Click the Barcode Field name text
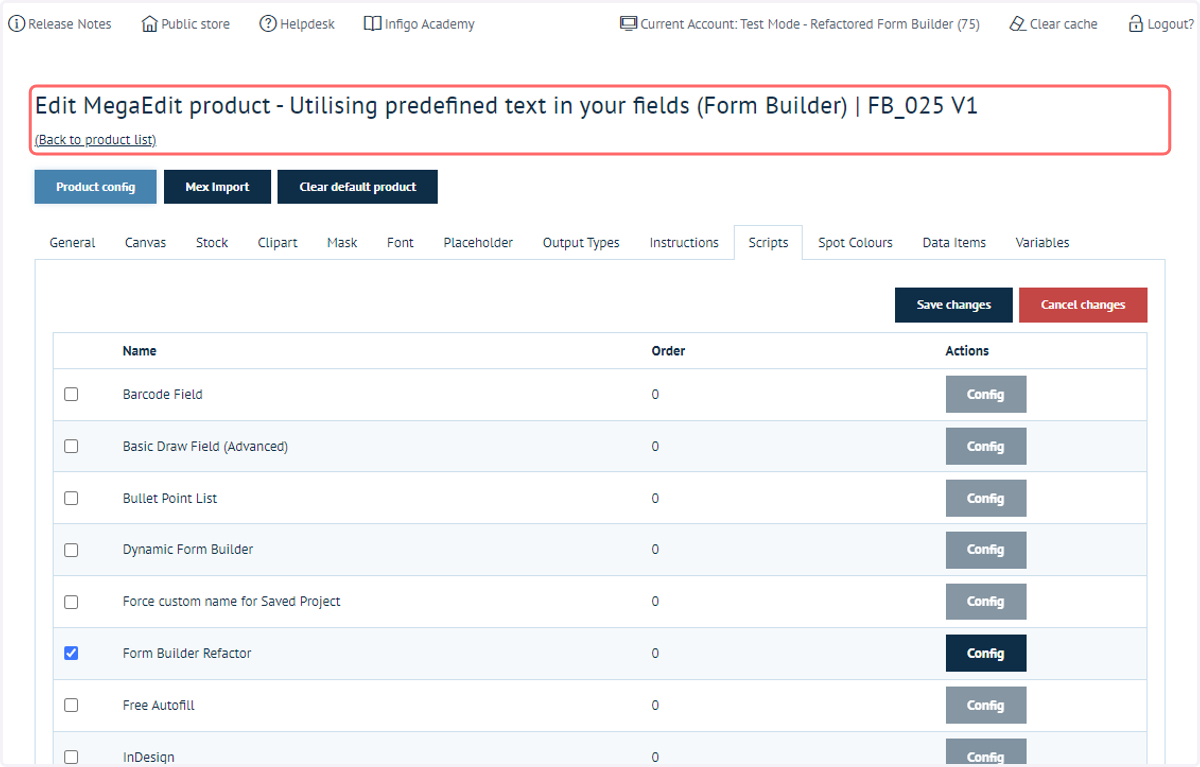The width and height of the screenshot is (1200, 767). pos(162,394)
